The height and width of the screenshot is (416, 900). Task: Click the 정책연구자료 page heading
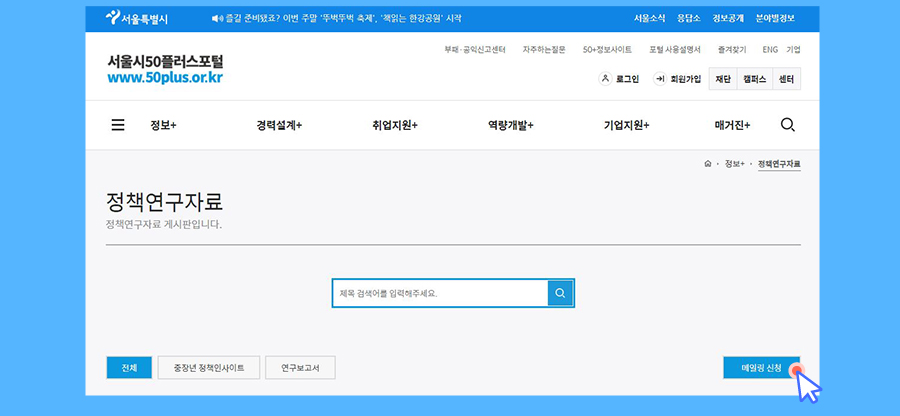click(x=164, y=203)
